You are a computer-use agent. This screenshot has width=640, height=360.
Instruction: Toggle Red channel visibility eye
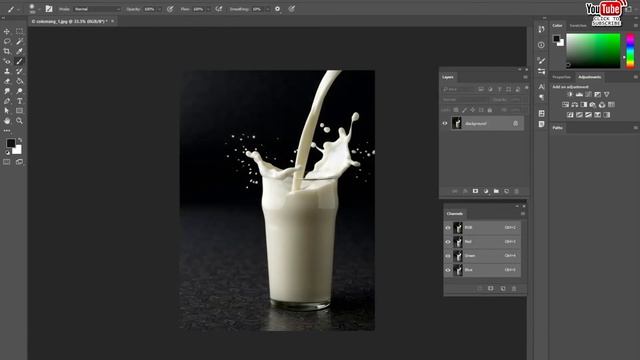point(448,242)
